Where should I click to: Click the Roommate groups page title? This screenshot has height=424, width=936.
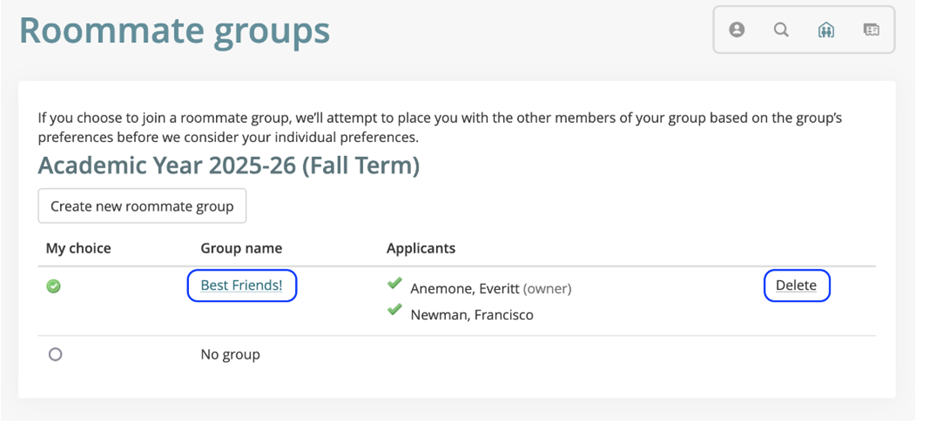point(174,30)
